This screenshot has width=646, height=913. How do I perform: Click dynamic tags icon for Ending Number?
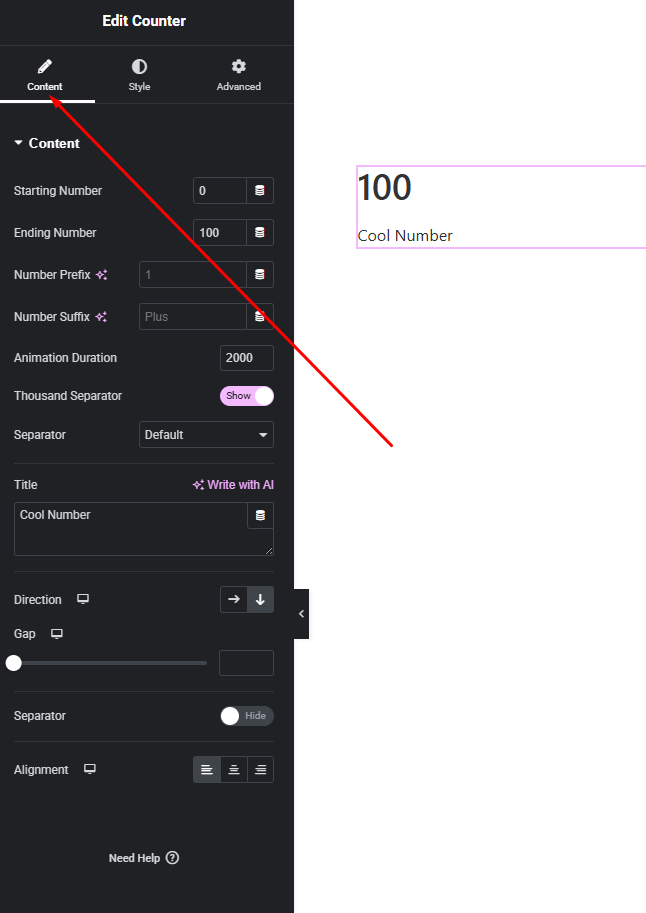click(260, 233)
